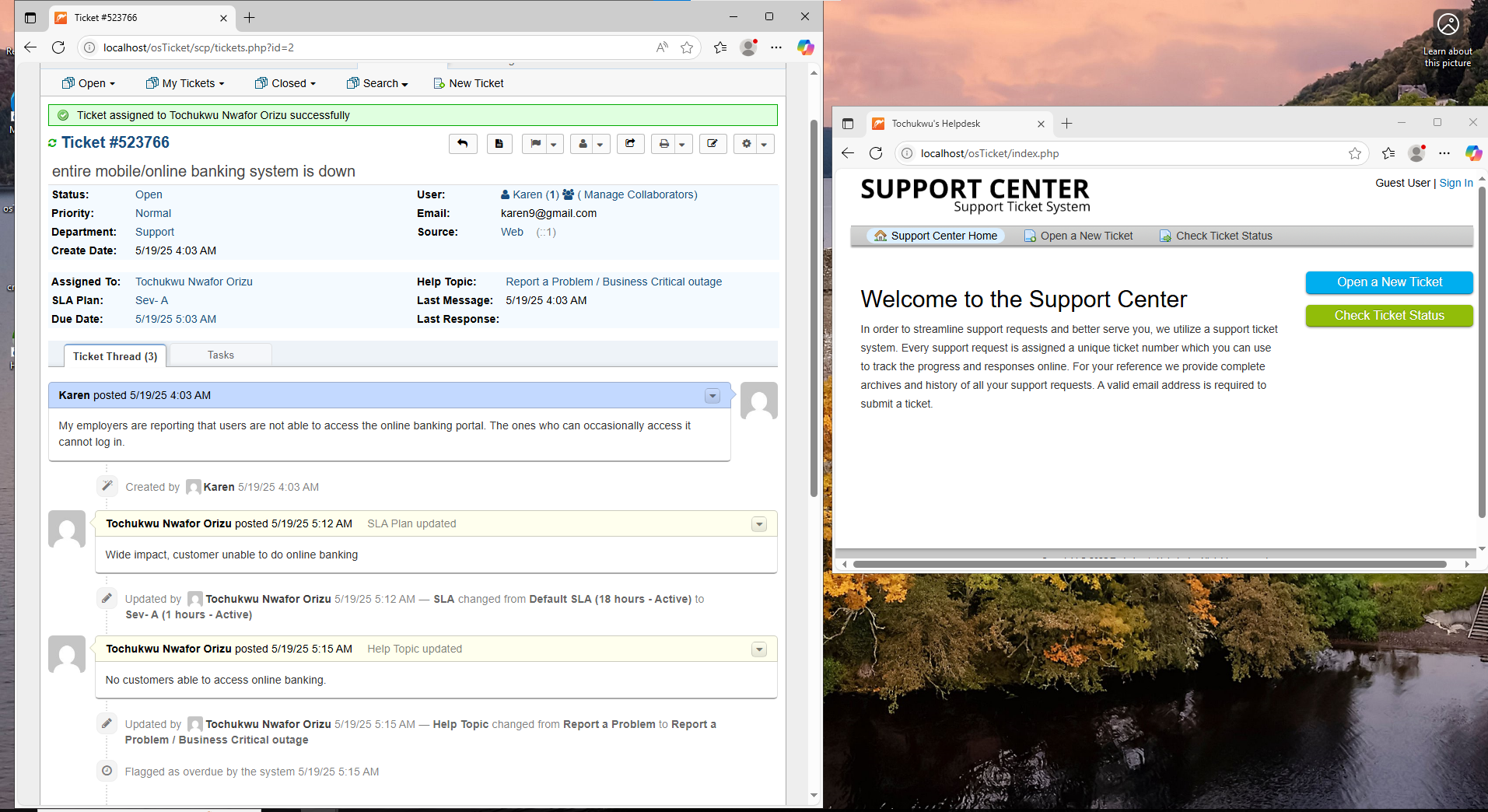1488x812 pixels.
Task: Add ticket page to favorites star icon
Action: tap(687, 47)
